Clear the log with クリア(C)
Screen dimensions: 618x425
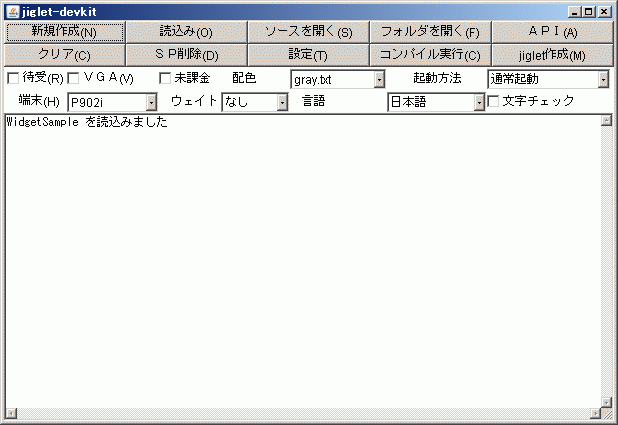coord(65,55)
